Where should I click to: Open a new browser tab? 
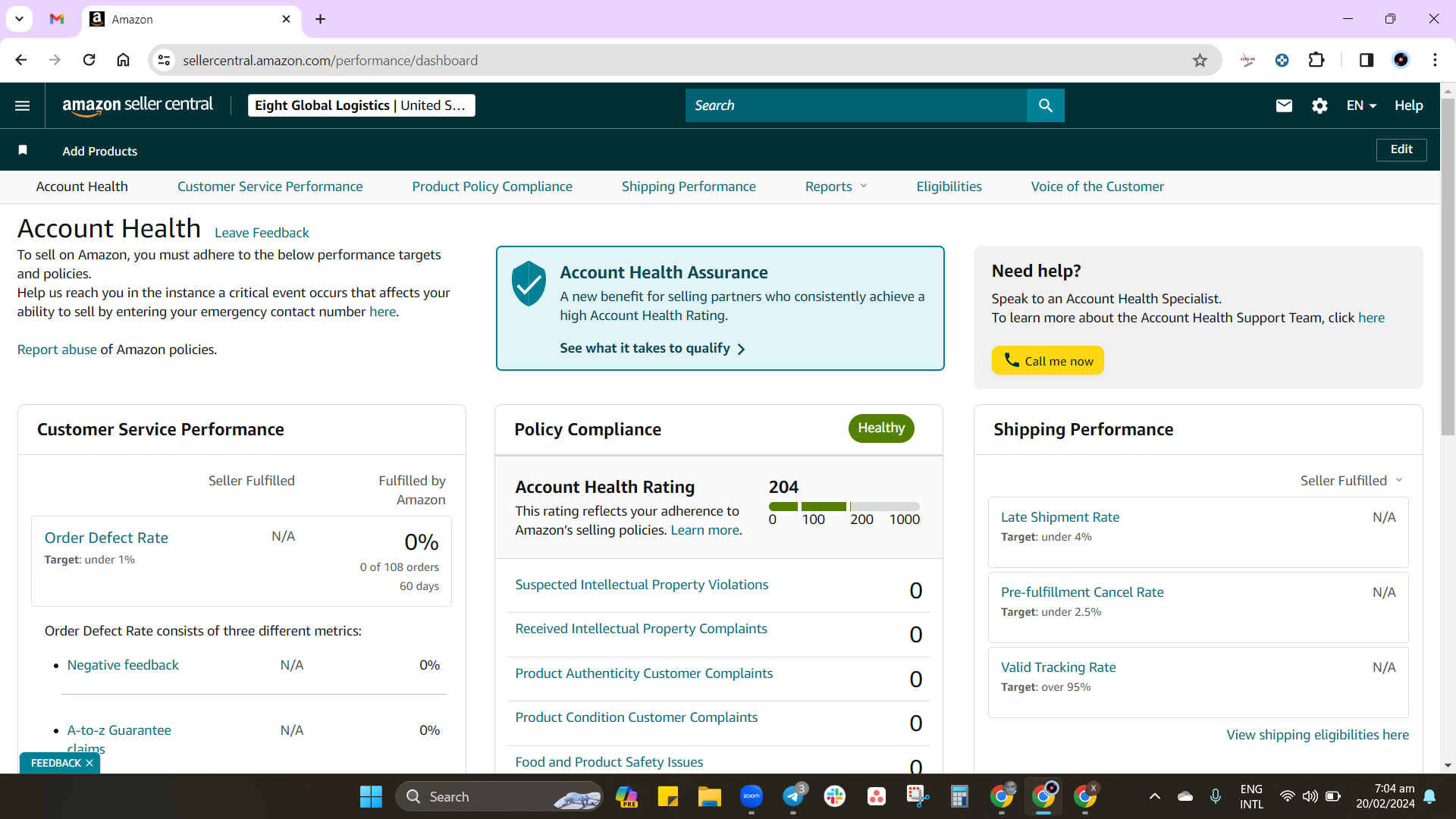coord(320,19)
